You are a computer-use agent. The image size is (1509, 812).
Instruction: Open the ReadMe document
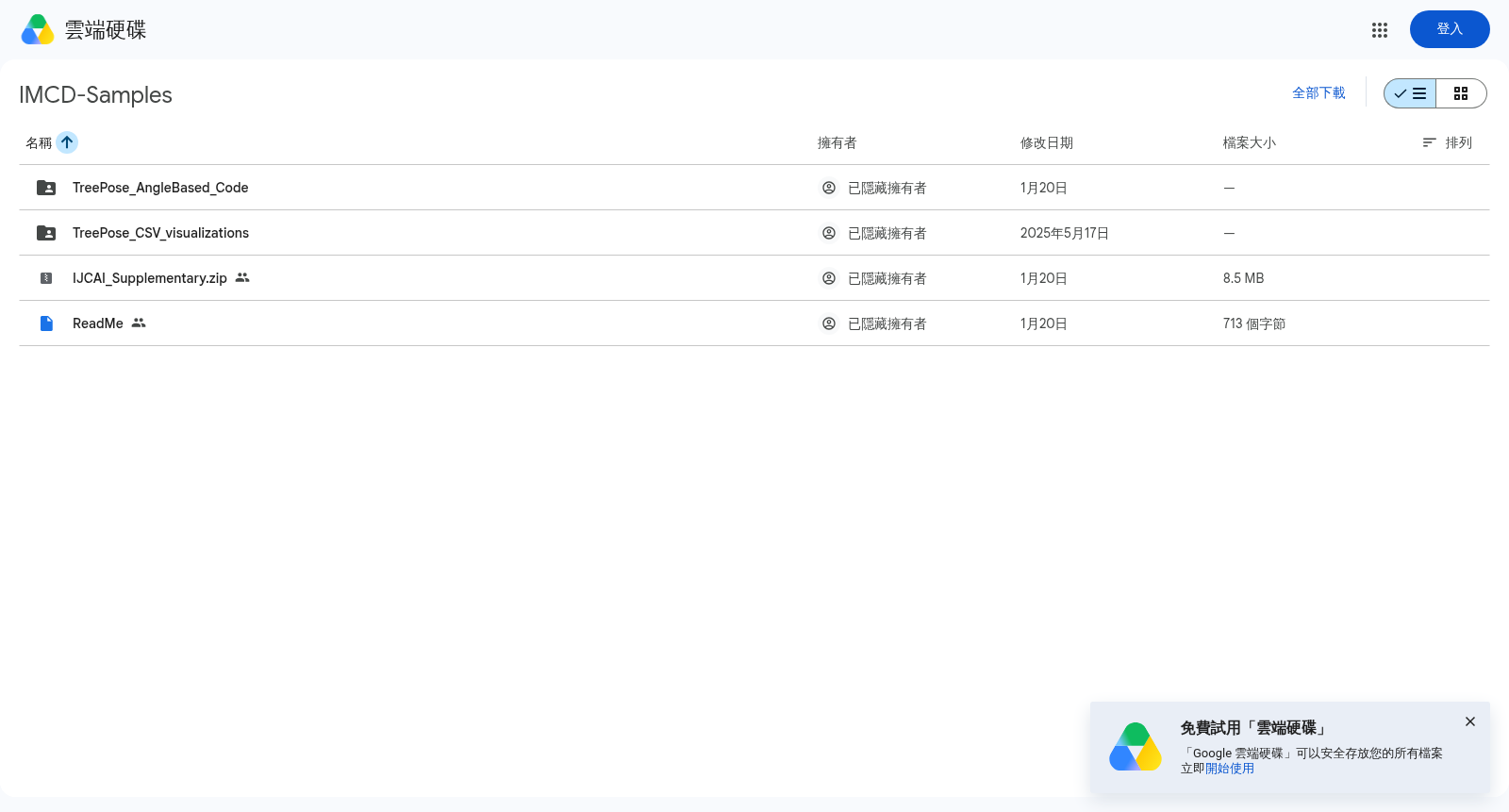tap(98, 323)
